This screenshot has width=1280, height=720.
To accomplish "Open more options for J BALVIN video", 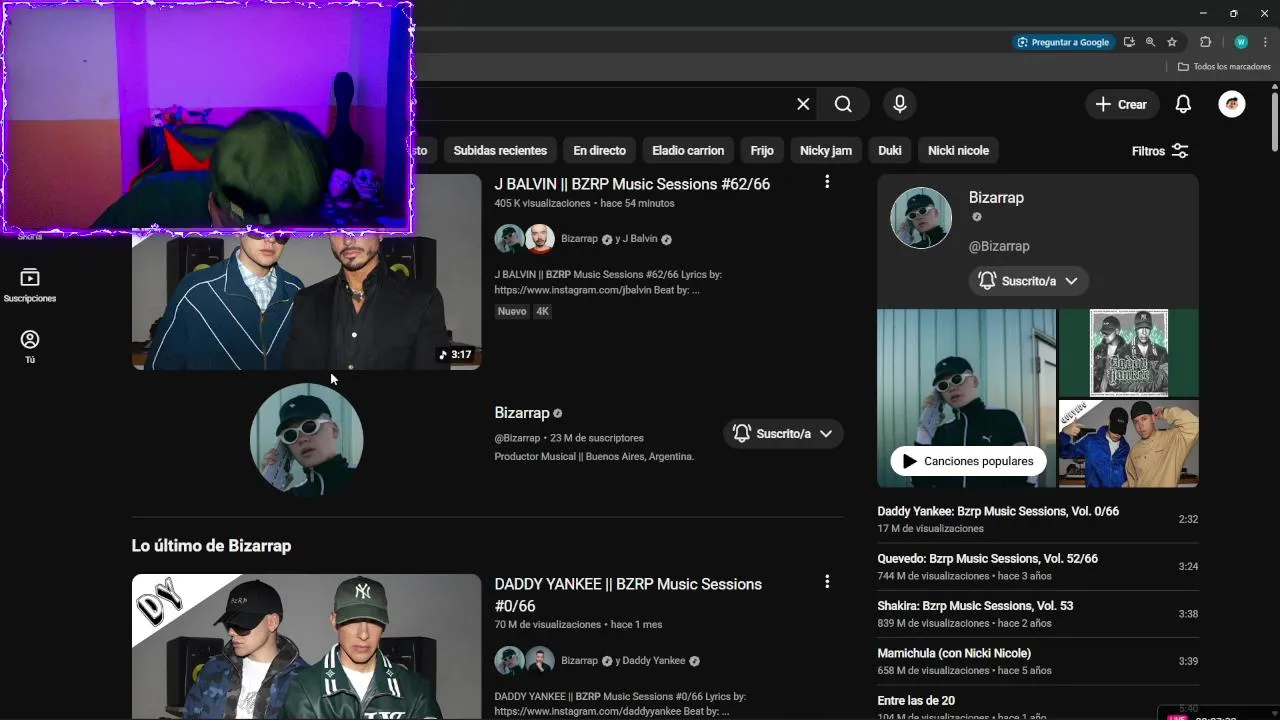I will 826,182.
